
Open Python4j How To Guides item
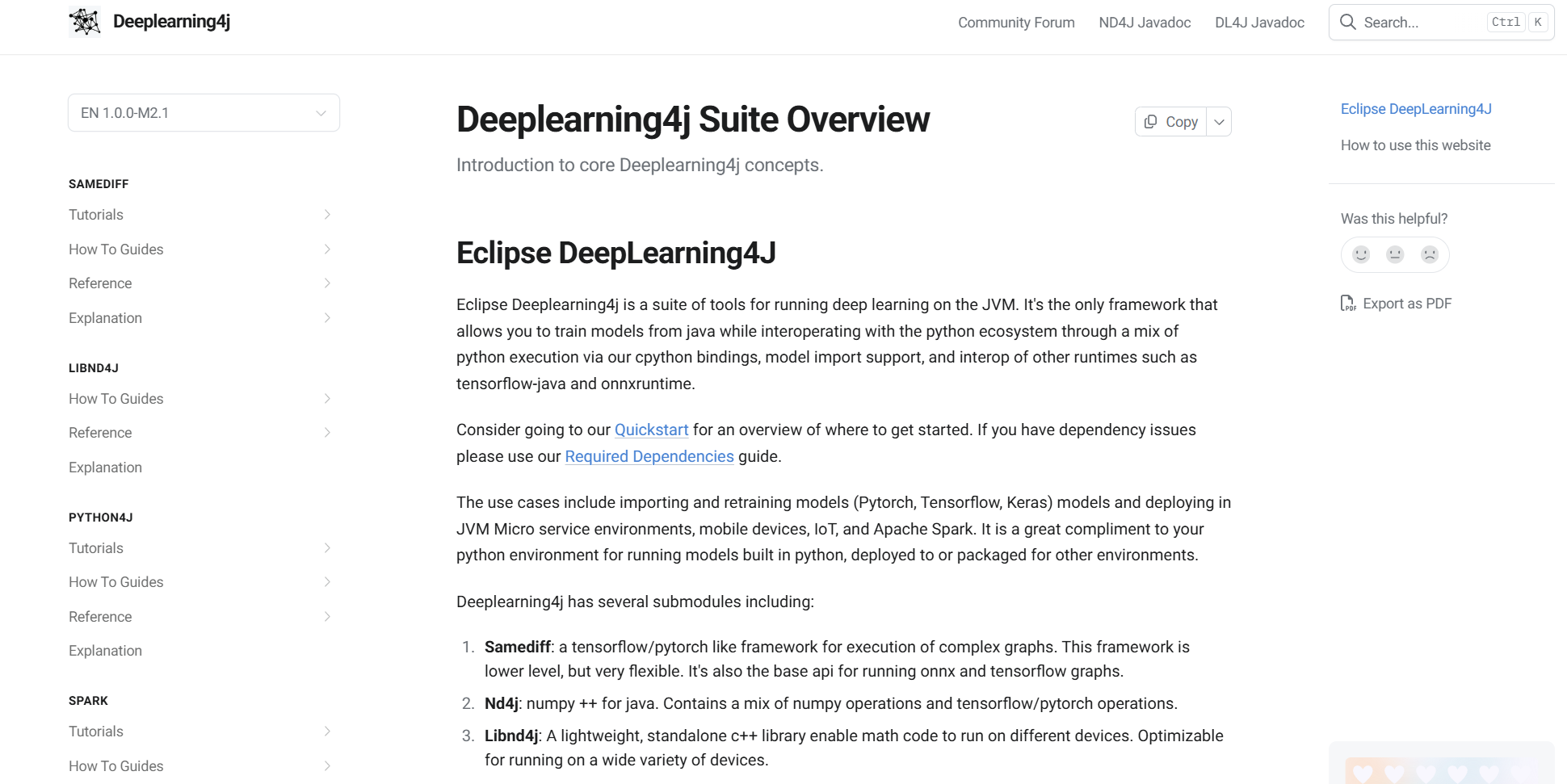point(116,582)
